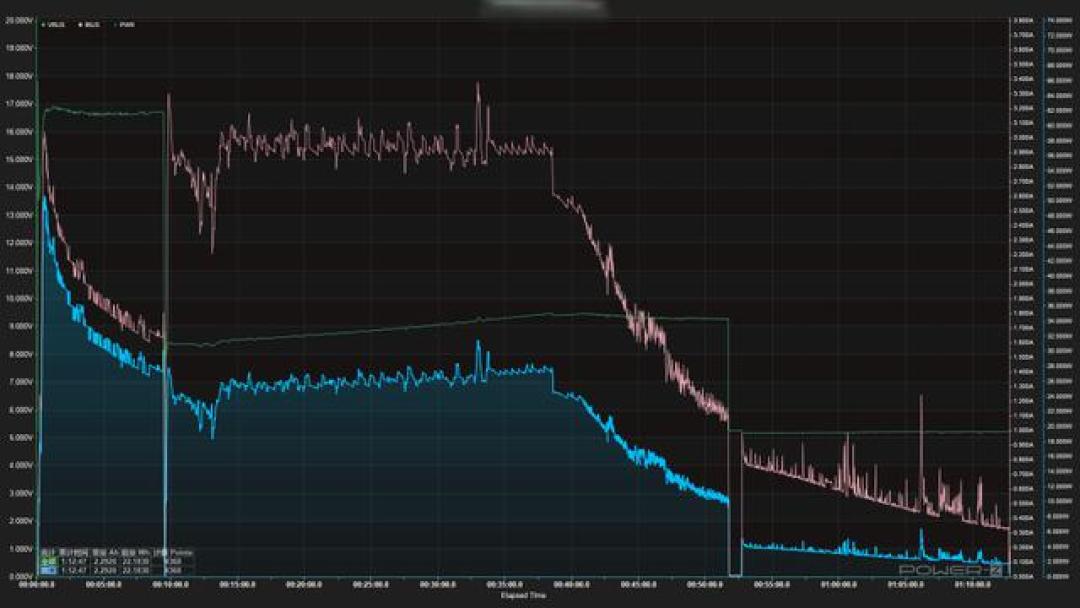The image size is (1080, 608).
Task: Click the 20.000V label on voltage axis
Action: point(19,21)
